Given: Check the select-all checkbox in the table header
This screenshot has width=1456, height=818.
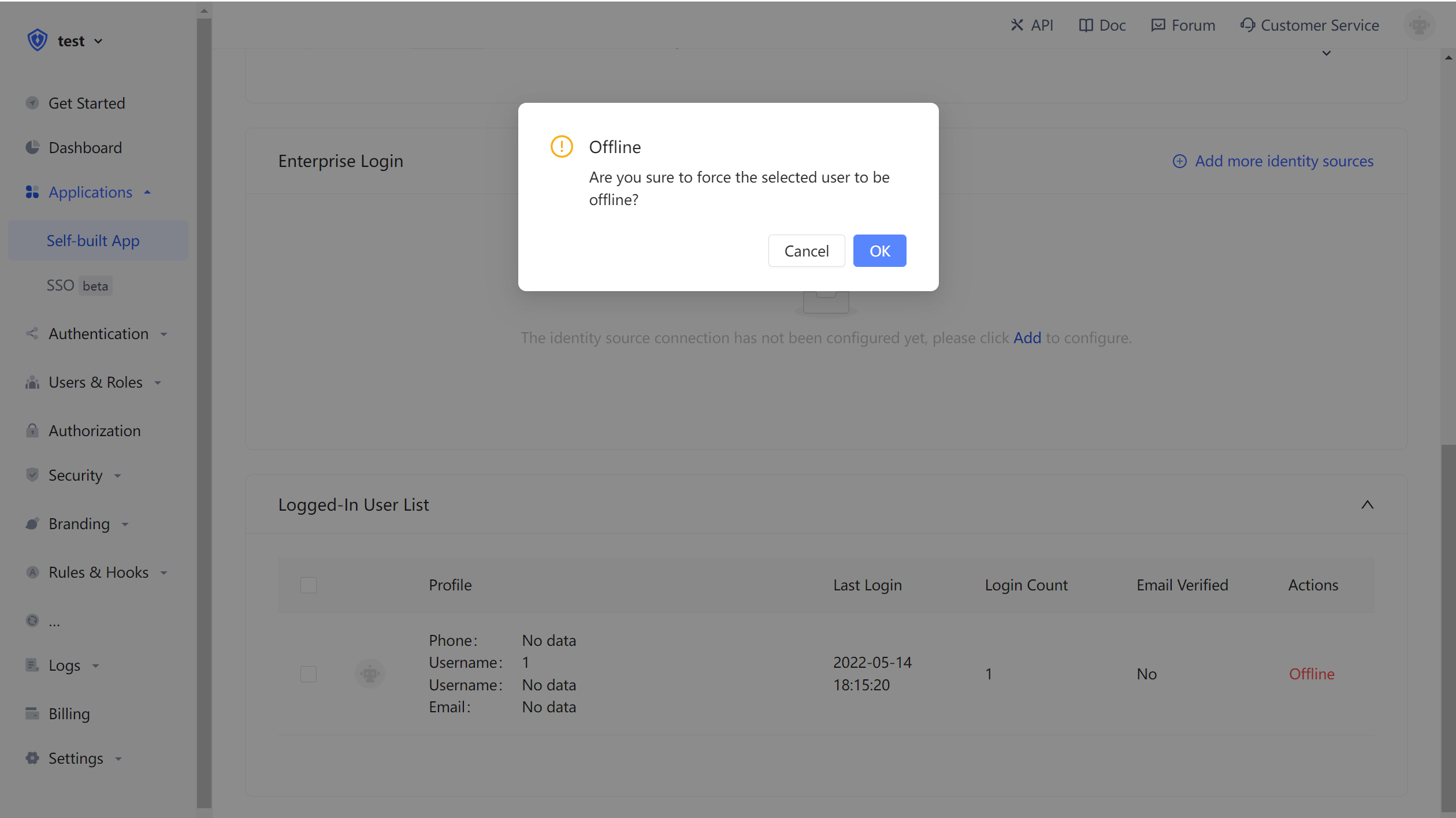Looking at the screenshot, I should pyautogui.click(x=309, y=585).
